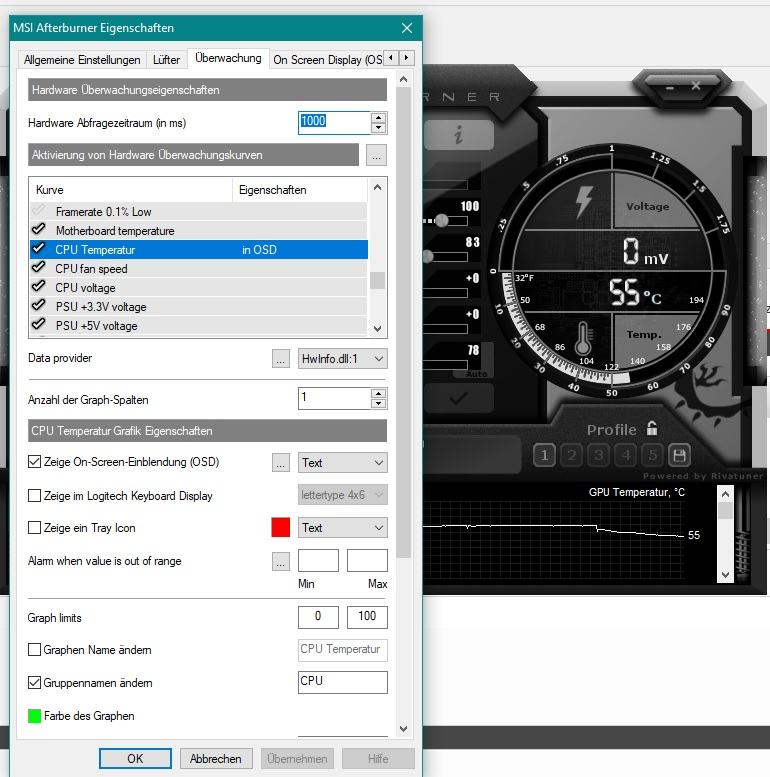770x777 pixels.
Task: Click the Hilfe button
Action: tap(378, 759)
